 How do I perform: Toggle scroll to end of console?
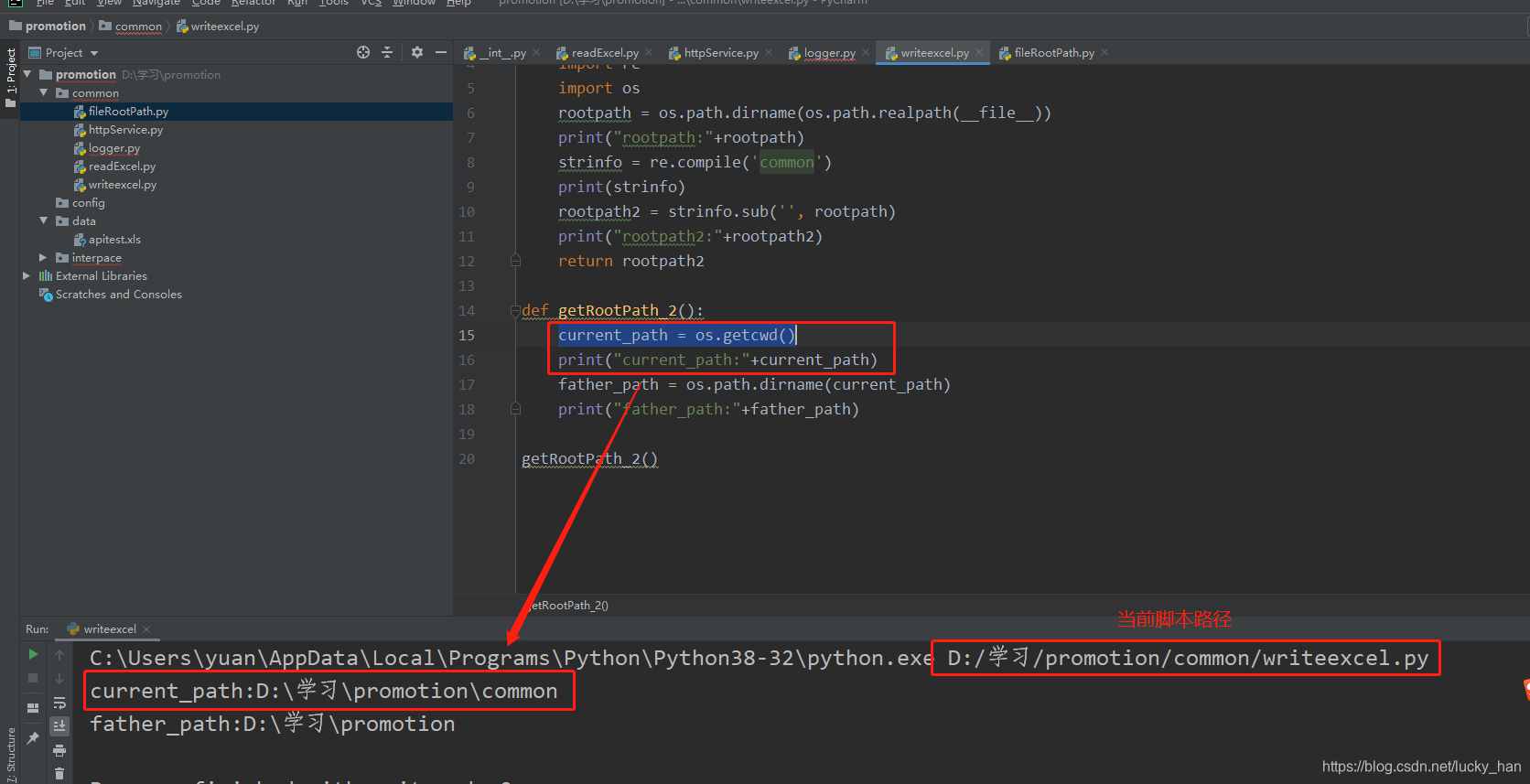[x=59, y=725]
